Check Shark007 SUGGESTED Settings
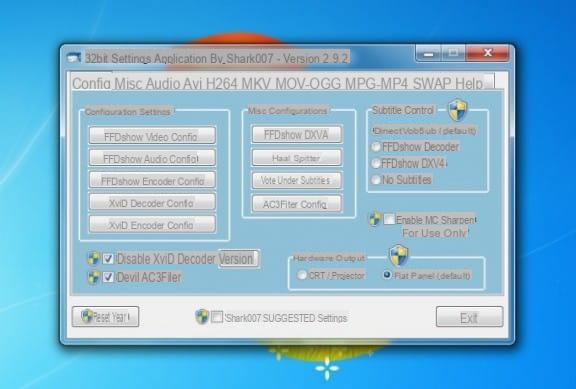The width and height of the screenshot is (576, 389). click(x=217, y=317)
